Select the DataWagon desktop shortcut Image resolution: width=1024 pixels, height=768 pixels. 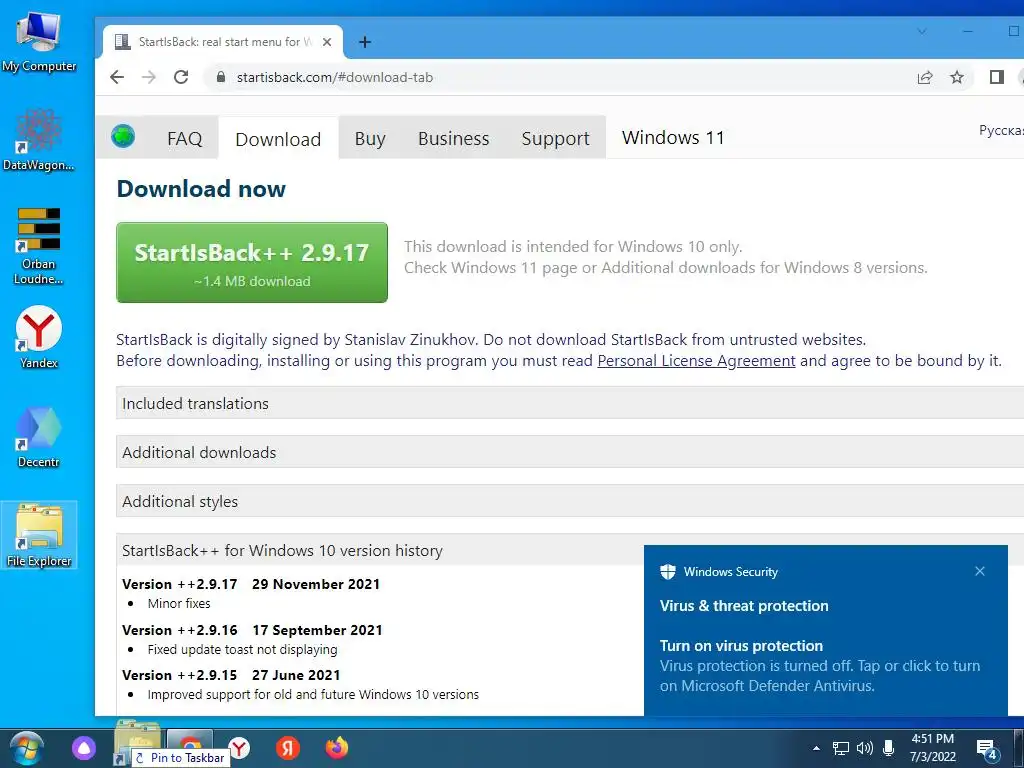39,140
